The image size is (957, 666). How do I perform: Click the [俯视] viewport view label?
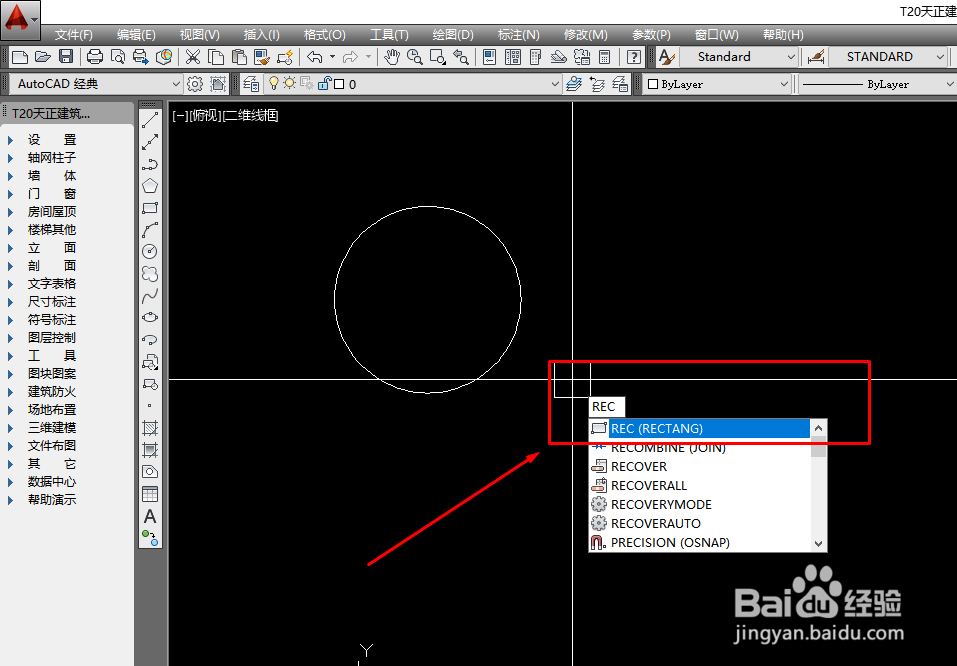tap(205, 115)
